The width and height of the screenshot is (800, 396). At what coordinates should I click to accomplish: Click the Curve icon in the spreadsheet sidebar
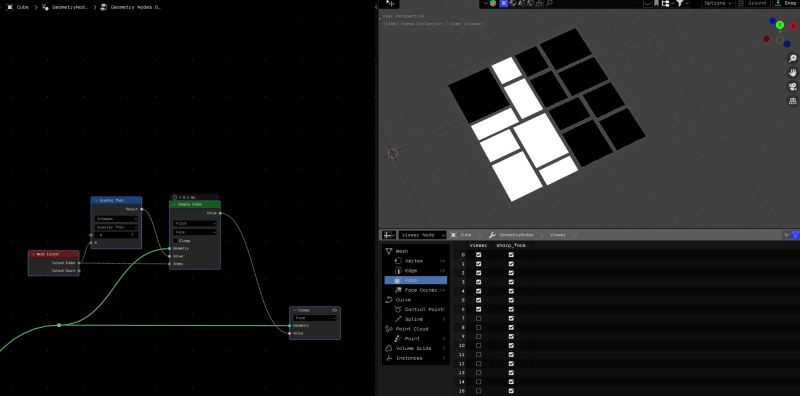point(388,300)
